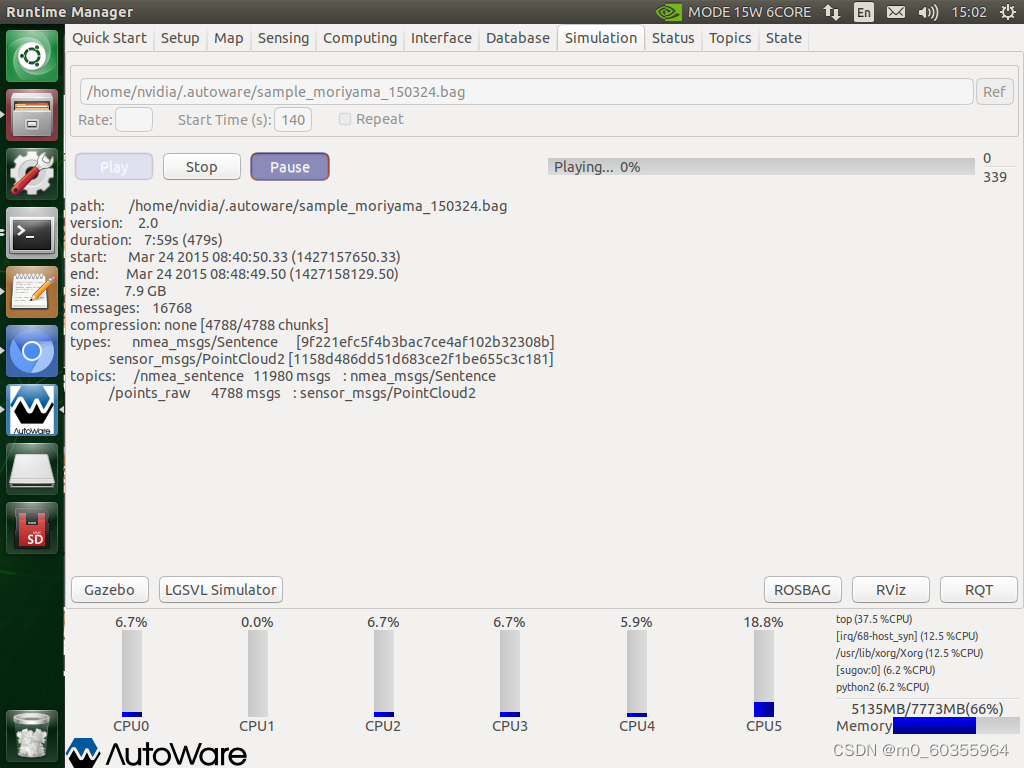Open the sound volume indicator
Screen dimensions: 1024x768
pyautogui.click(x=927, y=12)
